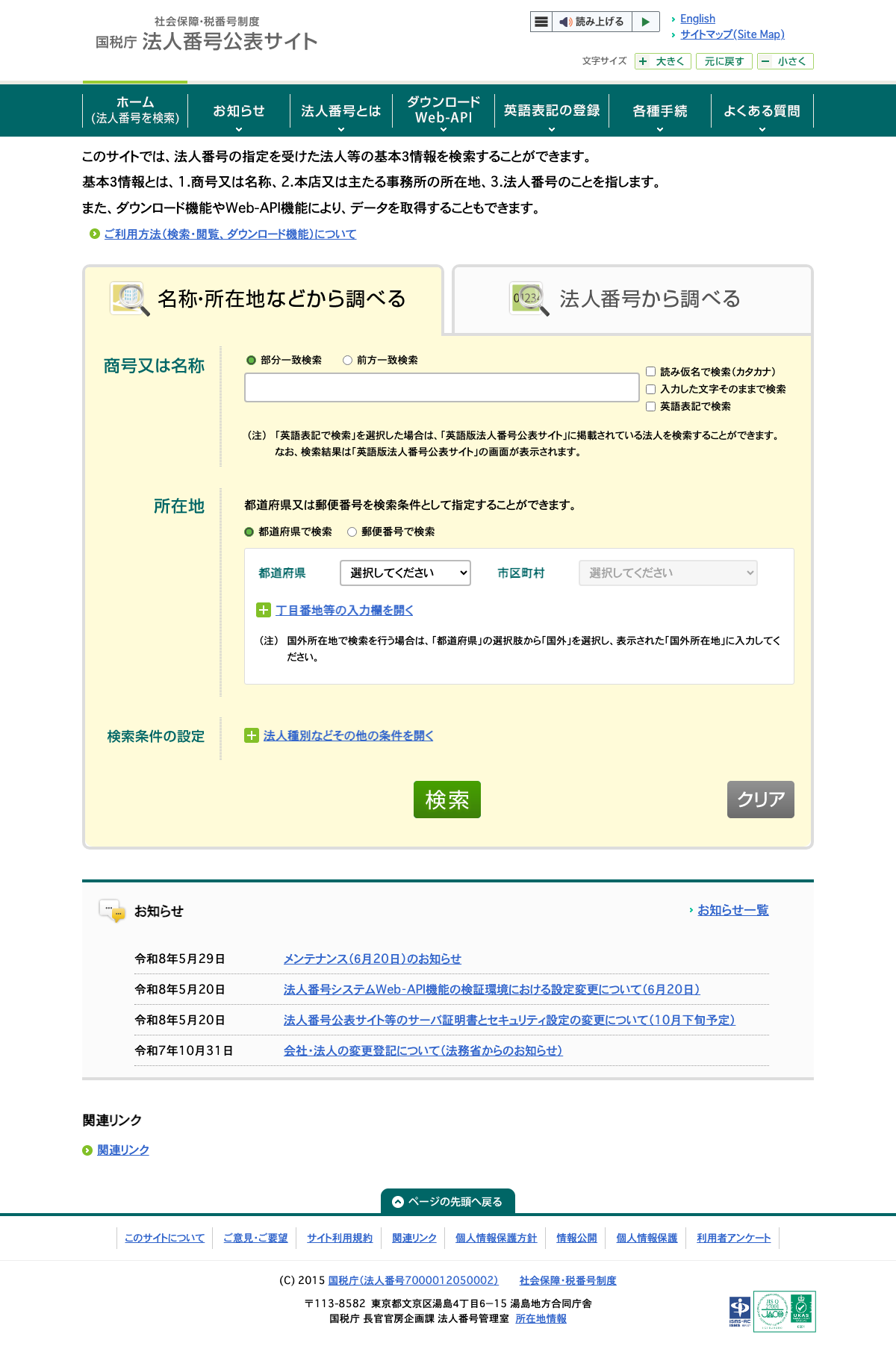The height and width of the screenshot is (1346, 896).
Task: Expand the 英語表記の登録 navigation menu
Action: point(552,111)
